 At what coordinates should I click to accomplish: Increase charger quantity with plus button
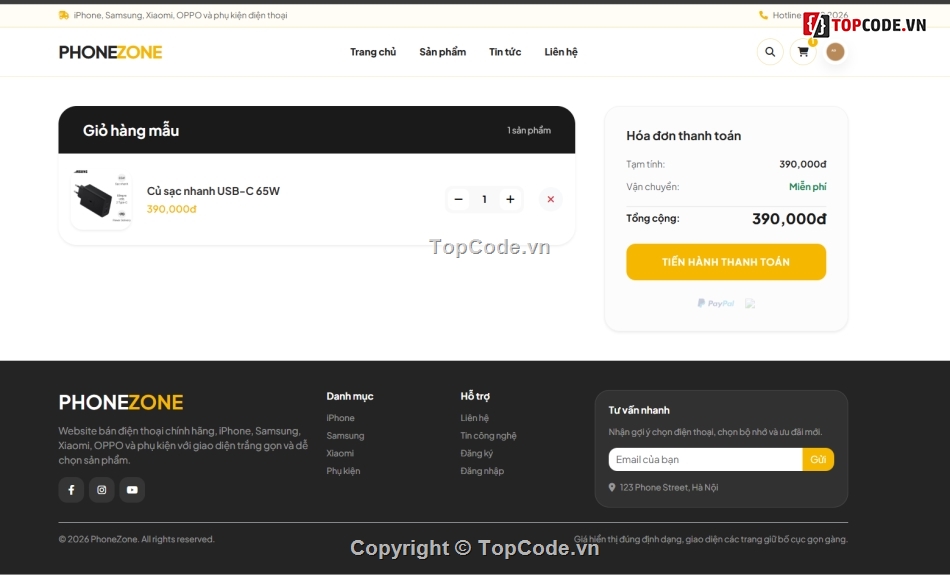click(510, 199)
